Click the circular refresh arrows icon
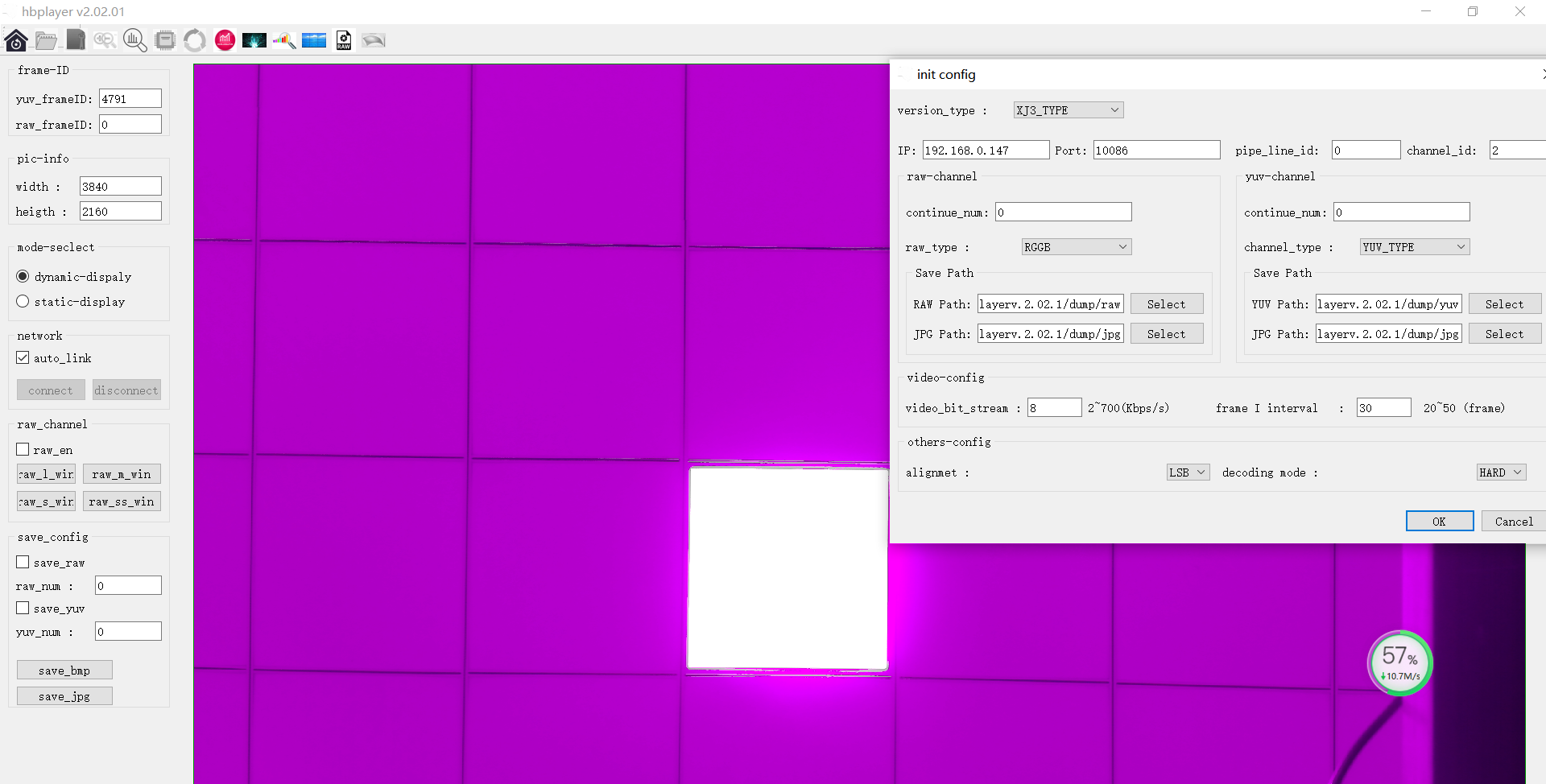1546x784 pixels. coord(195,40)
